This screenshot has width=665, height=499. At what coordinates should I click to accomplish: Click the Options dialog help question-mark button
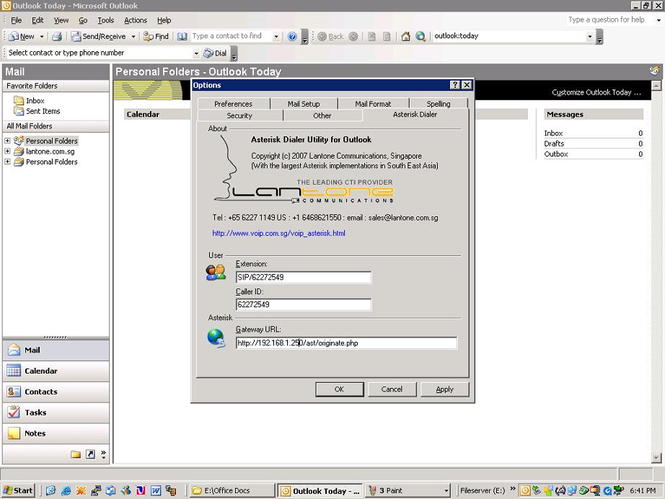click(x=455, y=85)
